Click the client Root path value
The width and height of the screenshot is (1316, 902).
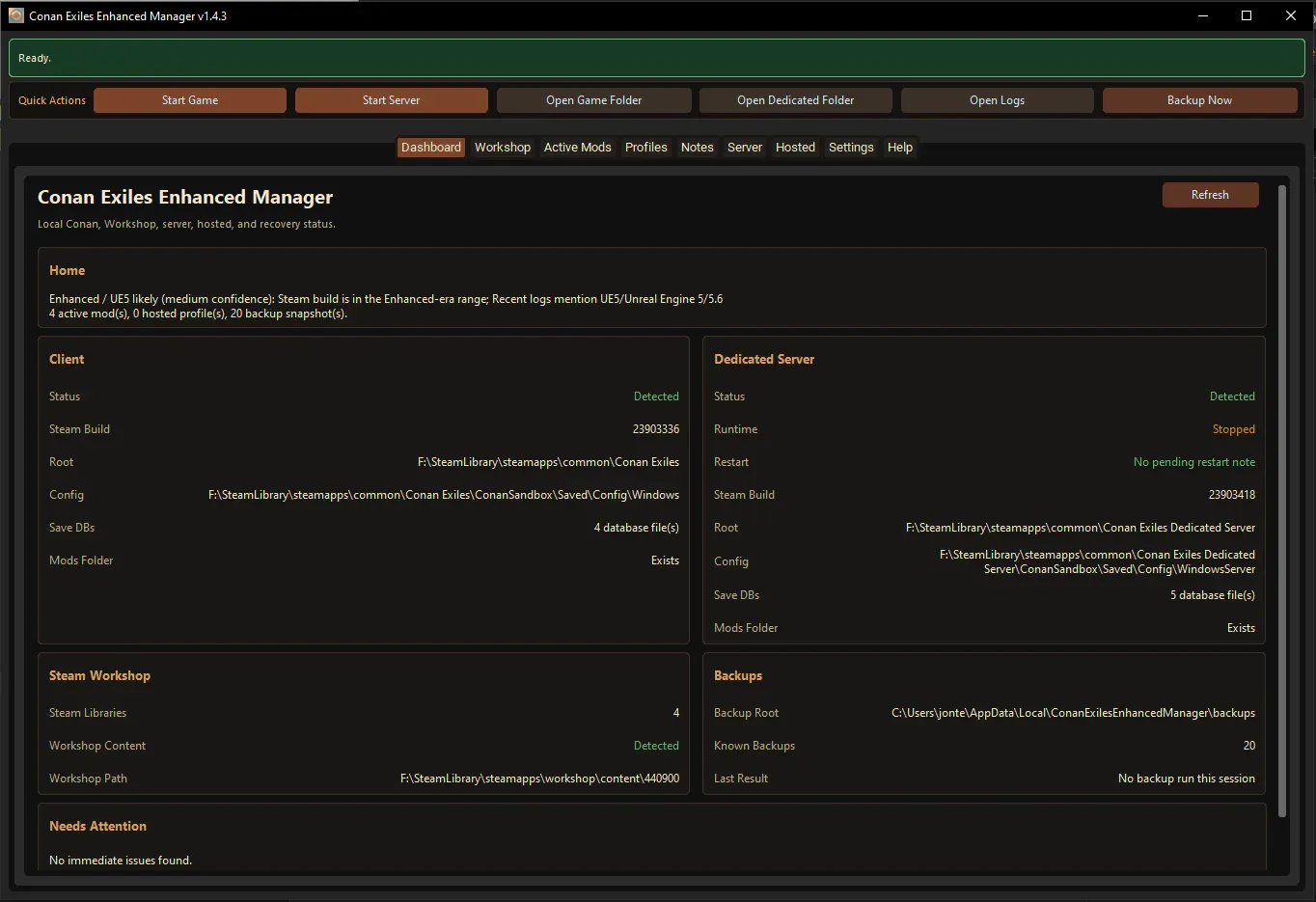(548, 462)
